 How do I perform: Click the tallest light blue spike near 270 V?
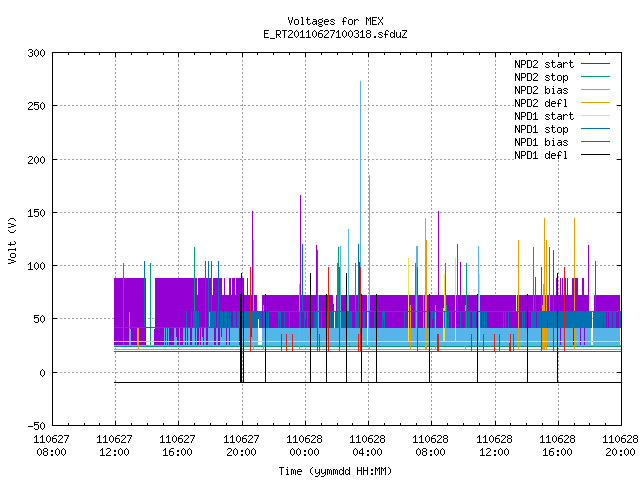pyautogui.click(x=360, y=171)
